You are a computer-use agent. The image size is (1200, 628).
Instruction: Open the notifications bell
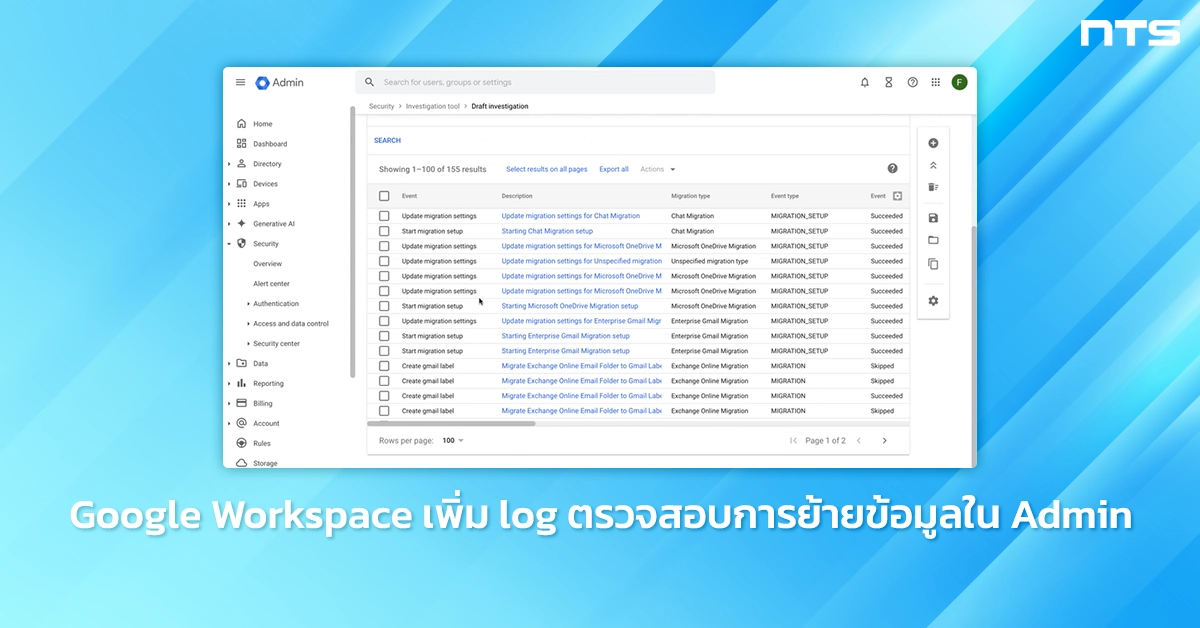(865, 82)
